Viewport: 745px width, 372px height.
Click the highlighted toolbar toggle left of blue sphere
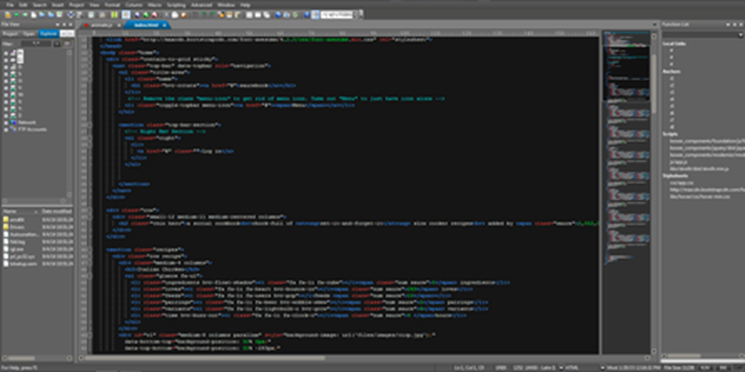point(126,15)
